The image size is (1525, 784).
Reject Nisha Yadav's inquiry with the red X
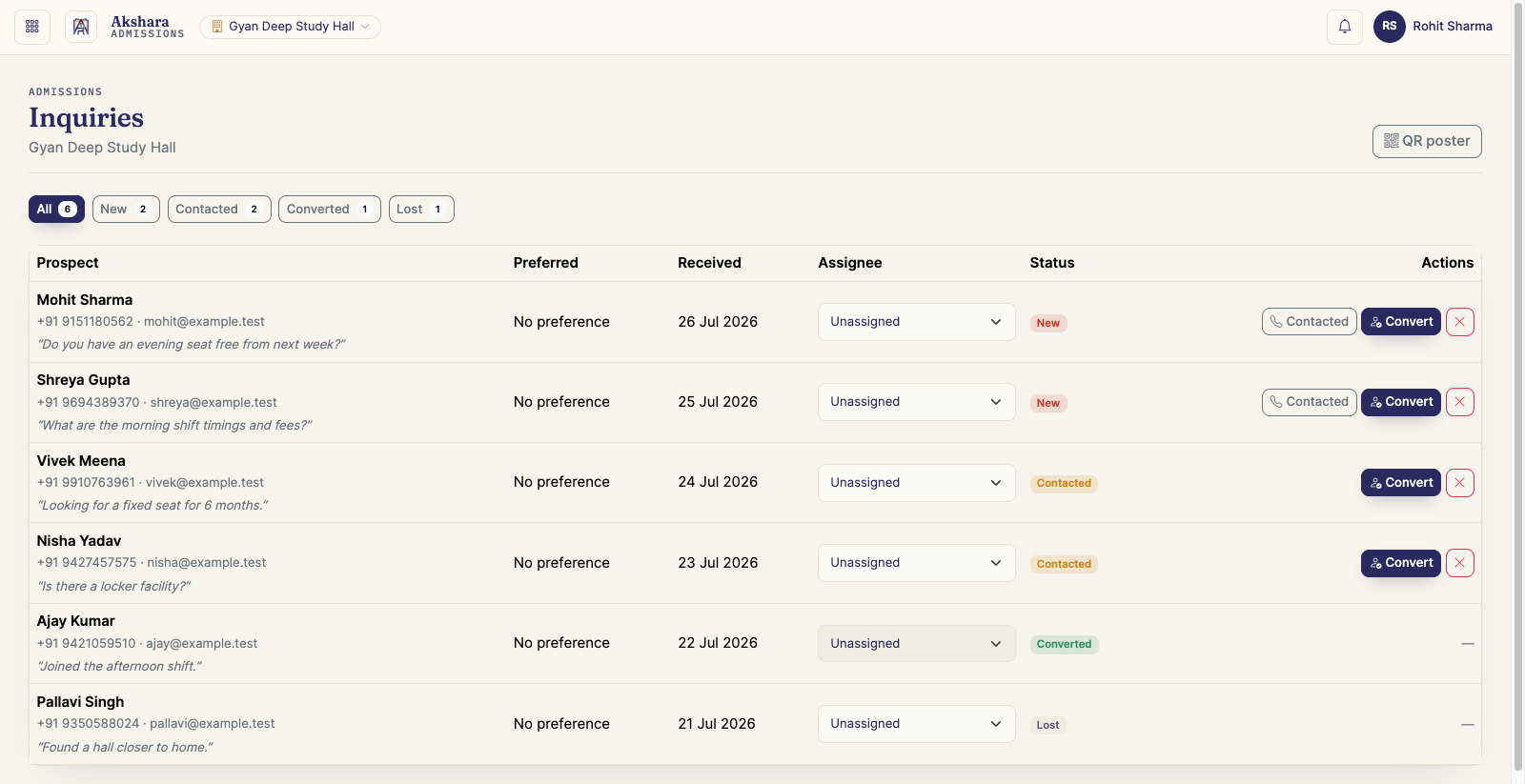click(x=1460, y=563)
